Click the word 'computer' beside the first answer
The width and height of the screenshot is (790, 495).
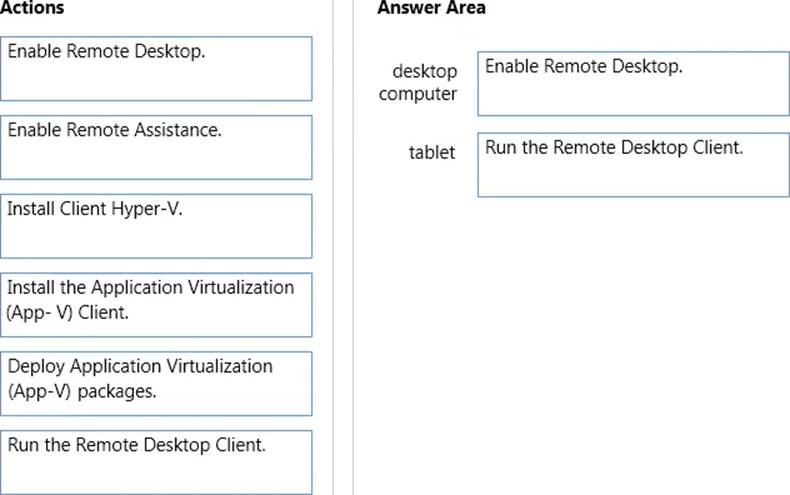coord(418,95)
